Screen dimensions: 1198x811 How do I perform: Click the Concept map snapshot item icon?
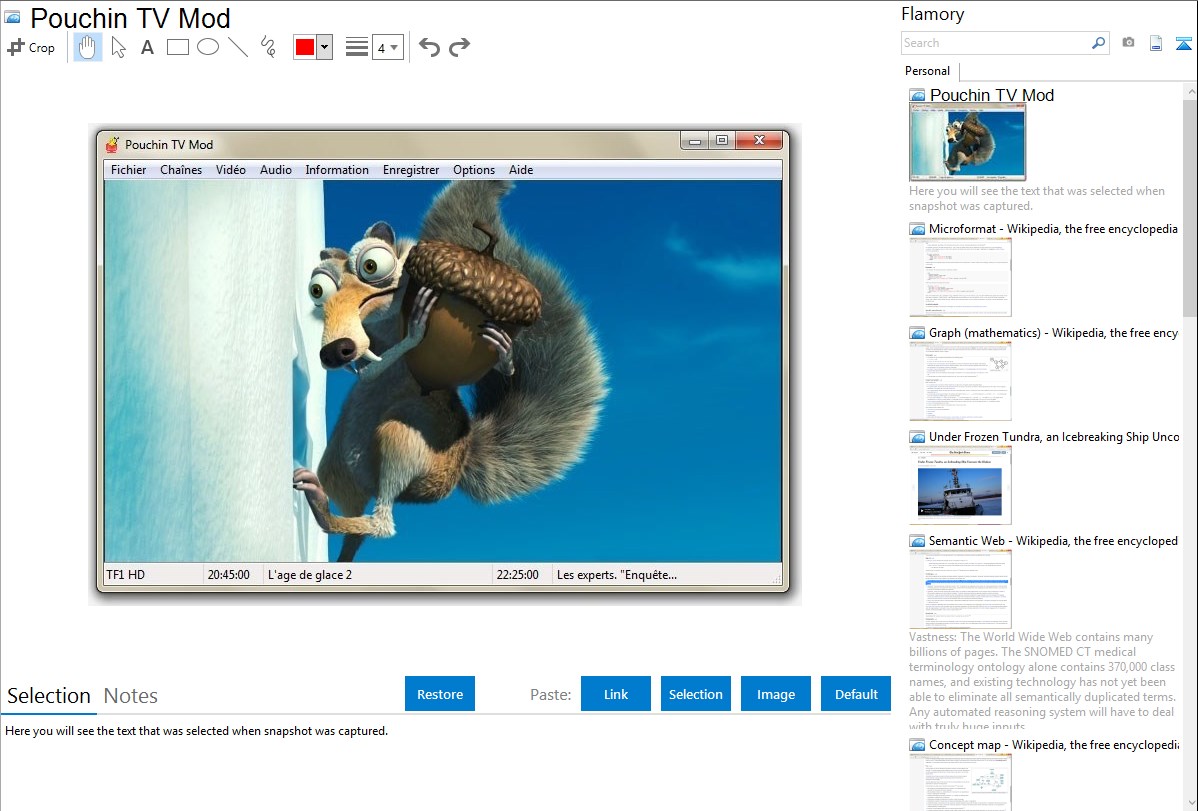(917, 744)
